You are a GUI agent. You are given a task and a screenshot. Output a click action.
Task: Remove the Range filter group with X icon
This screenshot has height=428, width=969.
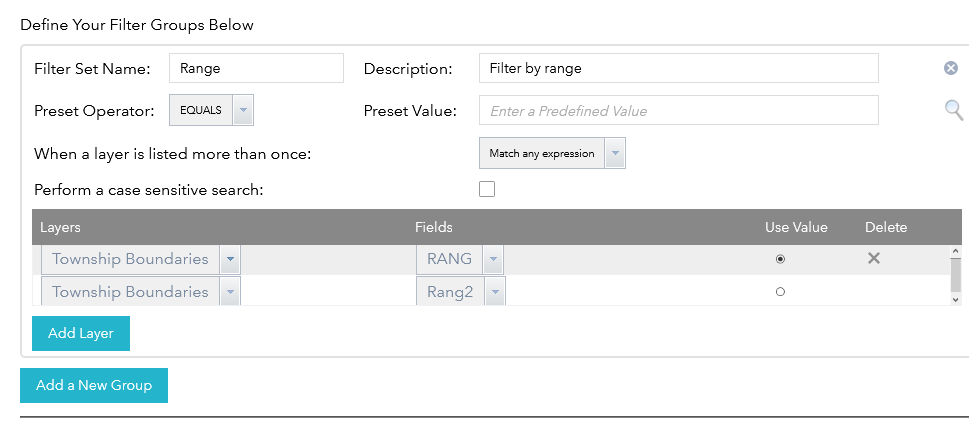tap(951, 68)
